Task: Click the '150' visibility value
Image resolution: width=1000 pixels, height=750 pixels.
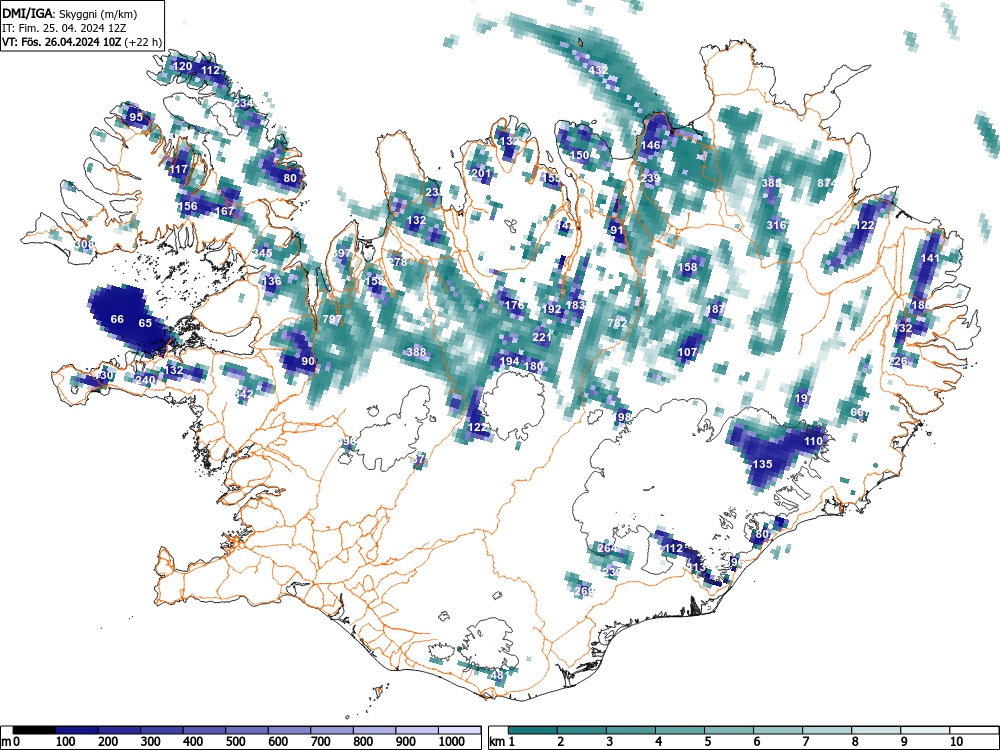Action: pyautogui.click(x=579, y=155)
